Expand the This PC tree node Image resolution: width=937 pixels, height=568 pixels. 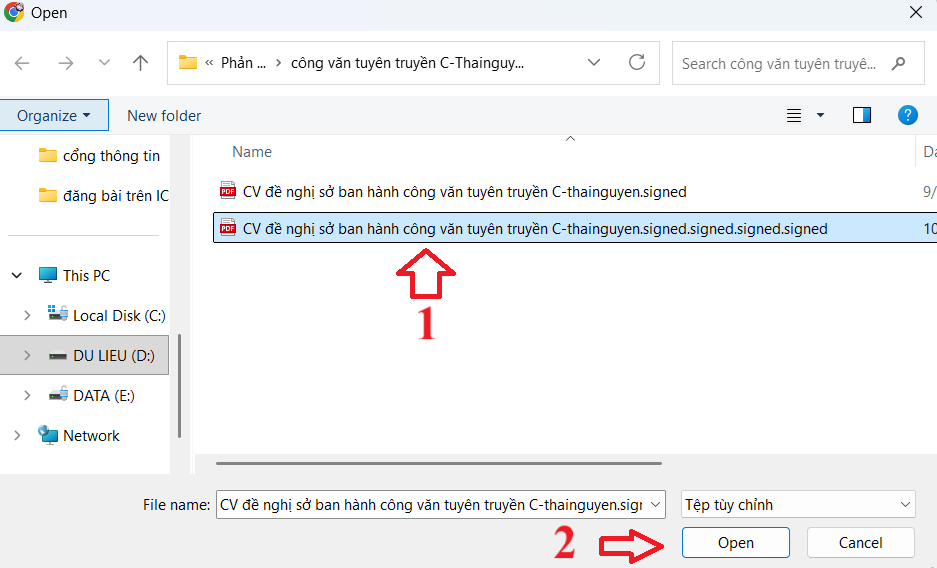[x=16, y=275]
